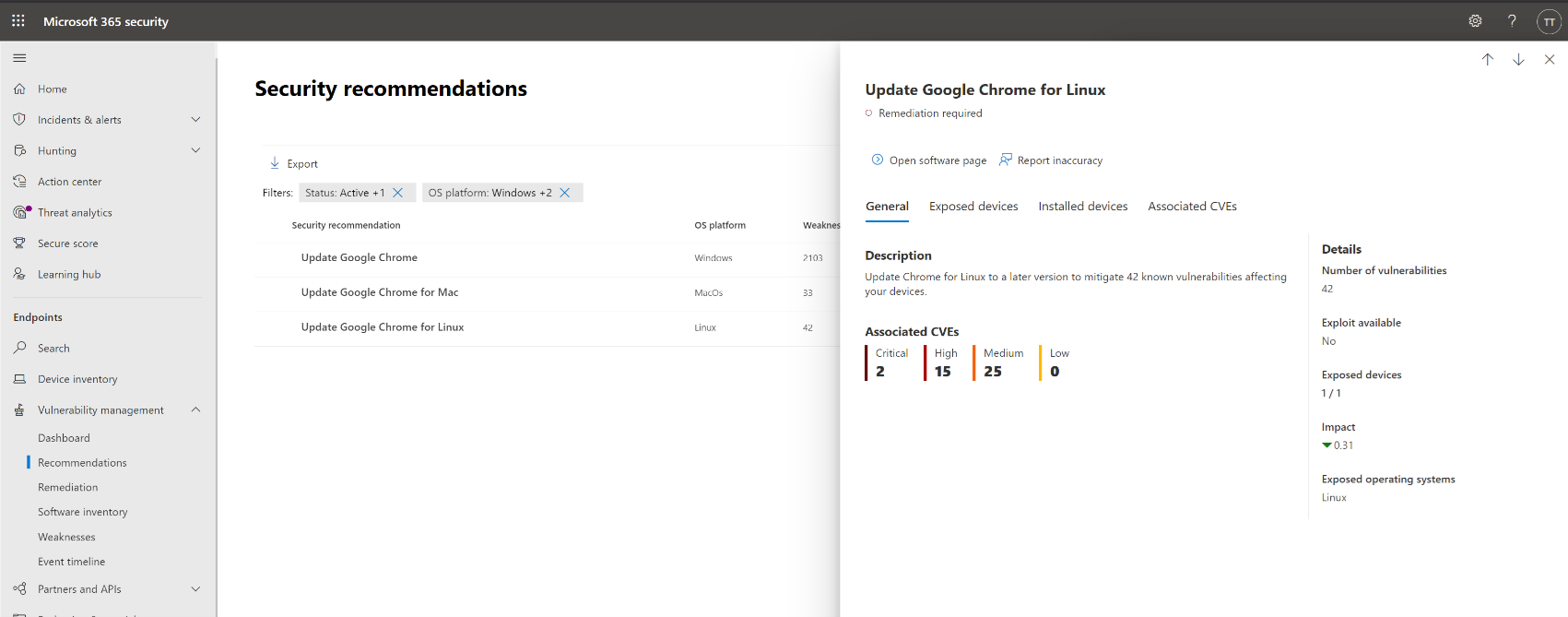Go to previous recommendation with up arrow
This screenshot has height=617, width=1568.
[x=1487, y=59]
